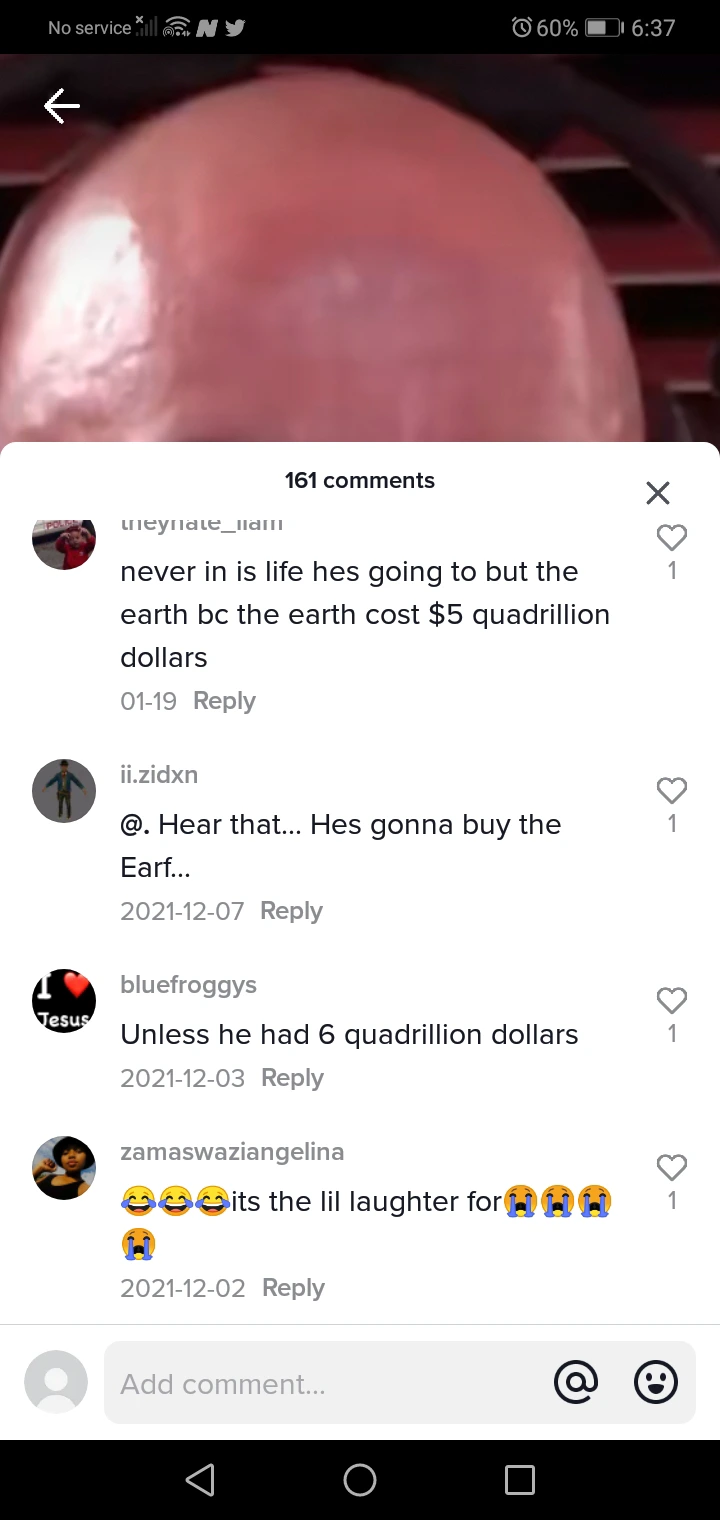The width and height of the screenshot is (720, 1520).
Task: Tap Android recent apps square button
Action: point(520,1480)
